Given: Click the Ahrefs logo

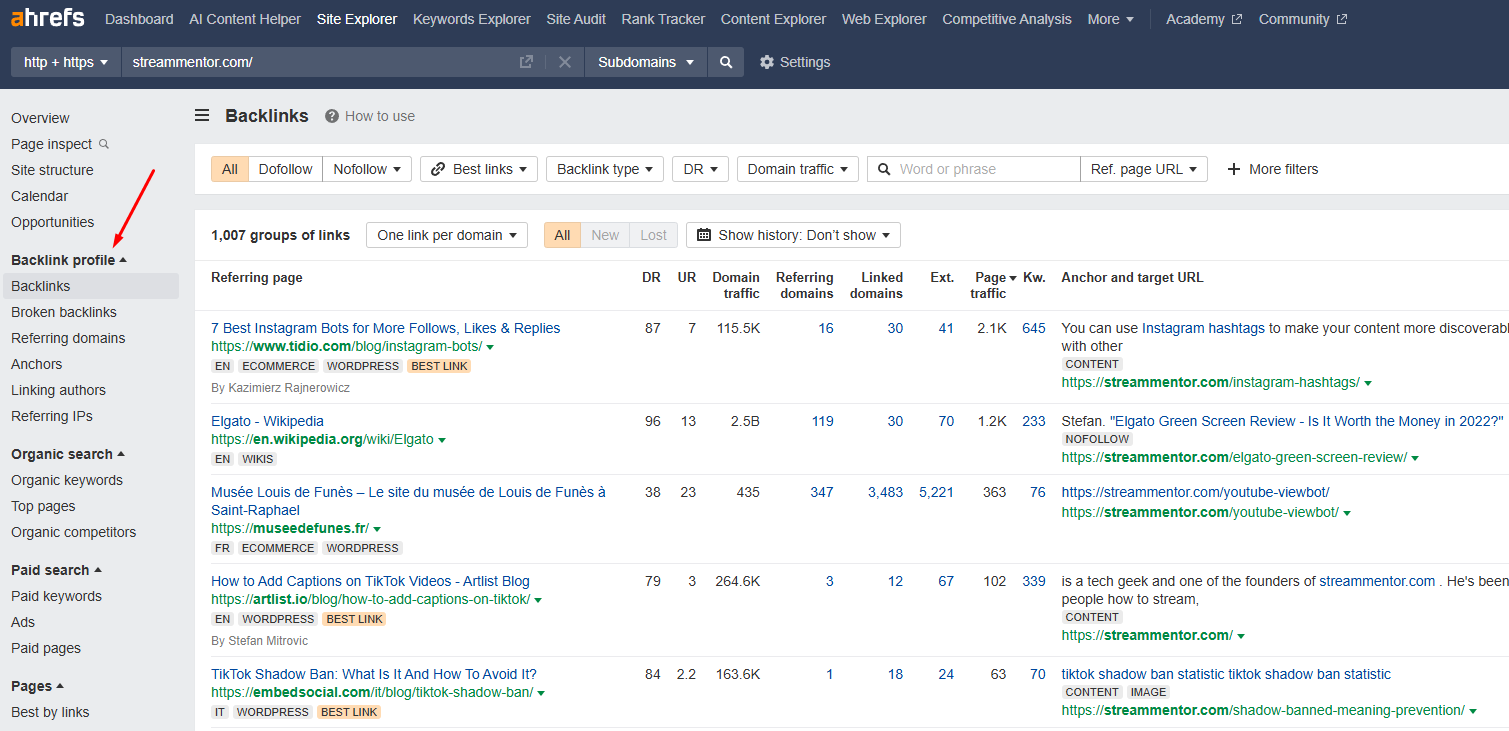Looking at the screenshot, I should click(x=47, y=18).
